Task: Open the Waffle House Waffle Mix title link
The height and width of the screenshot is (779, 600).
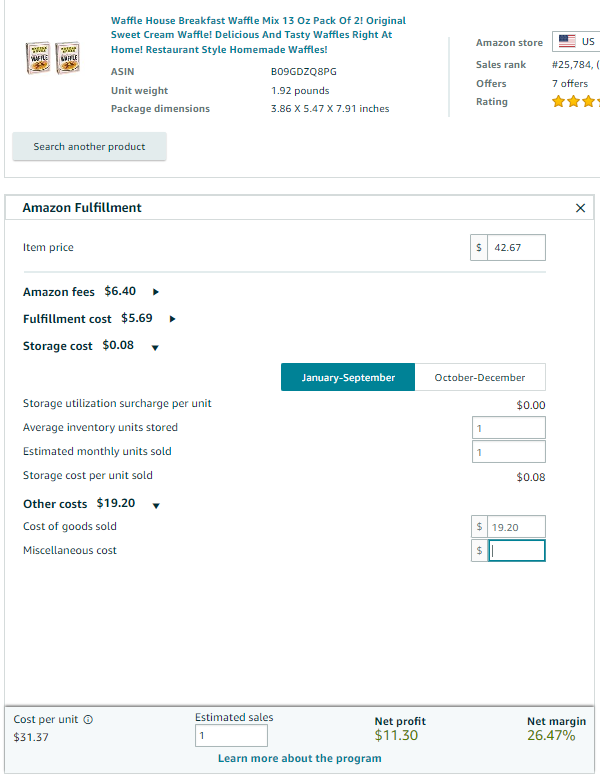Action: [258, 35]
